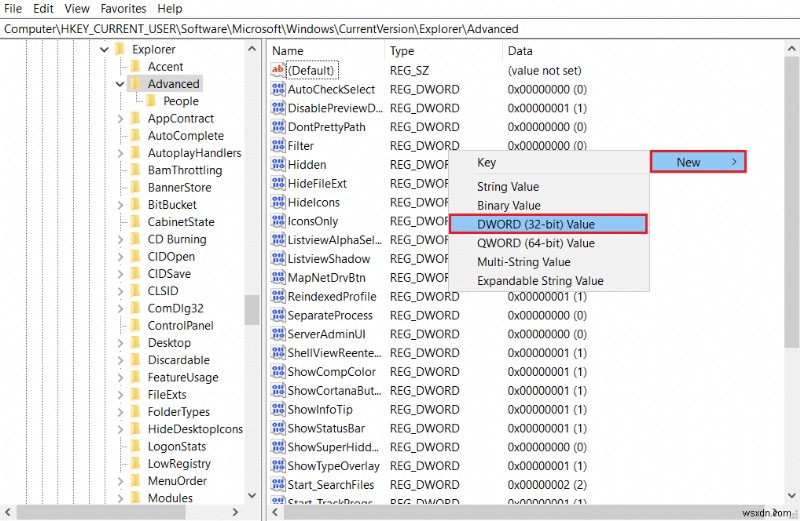The height and width of the screenshot is (521, 800).
Task: Collapse the Explorer tree node
Action: pyautogui.click(x=104, y=49)
